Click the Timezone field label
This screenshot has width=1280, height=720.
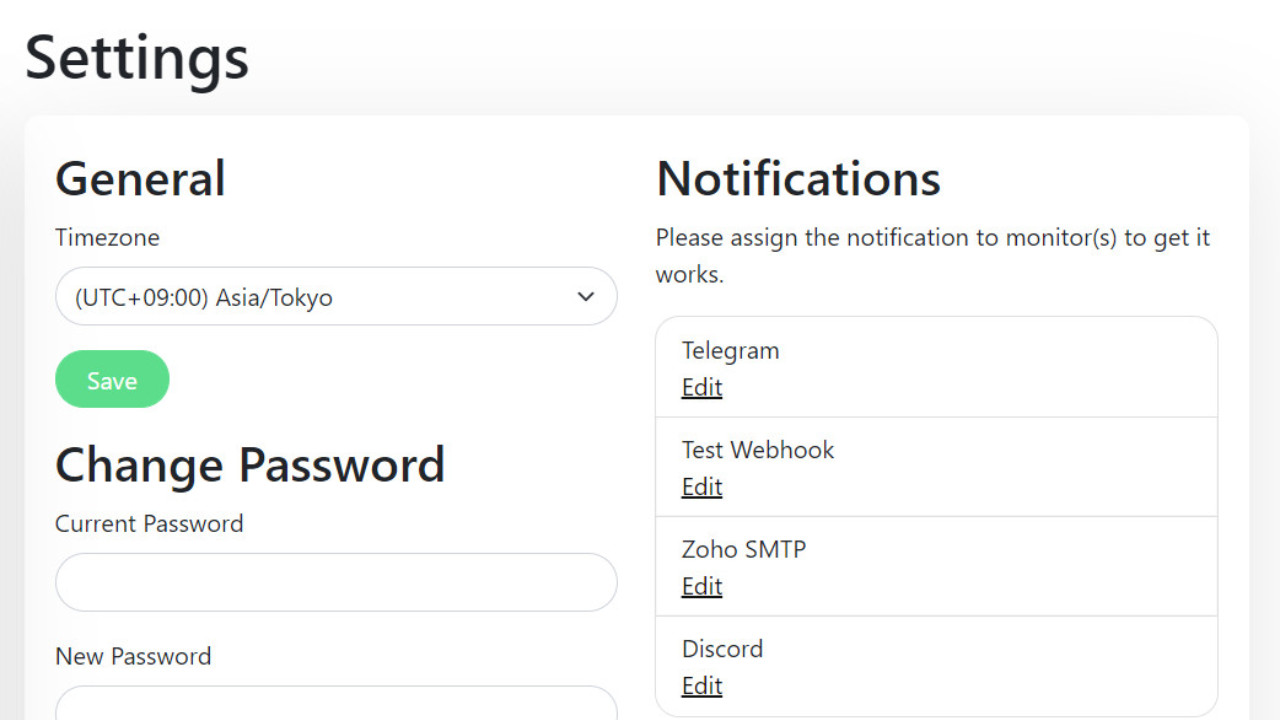point(107,238)
